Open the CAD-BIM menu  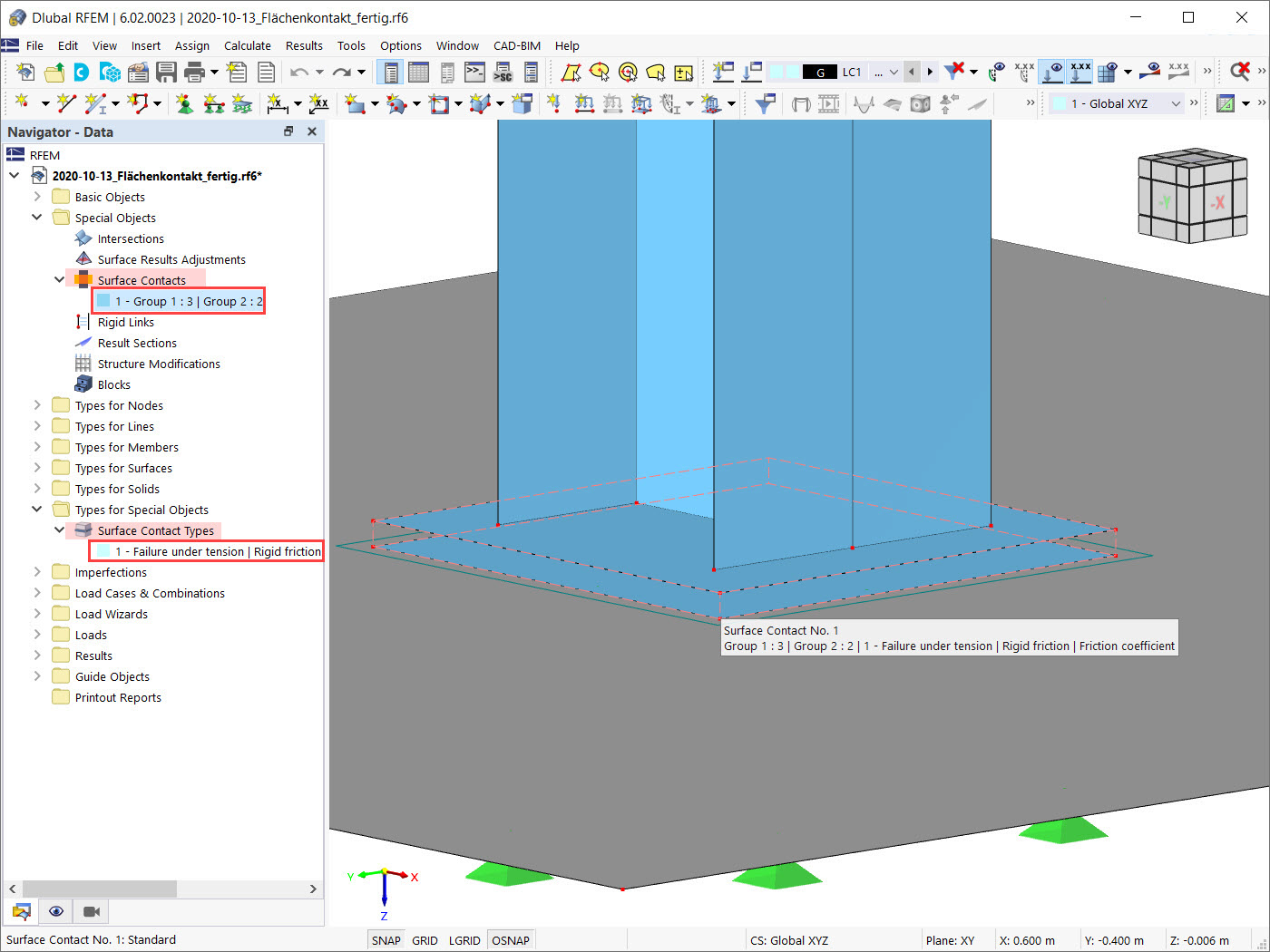[517, 45]
